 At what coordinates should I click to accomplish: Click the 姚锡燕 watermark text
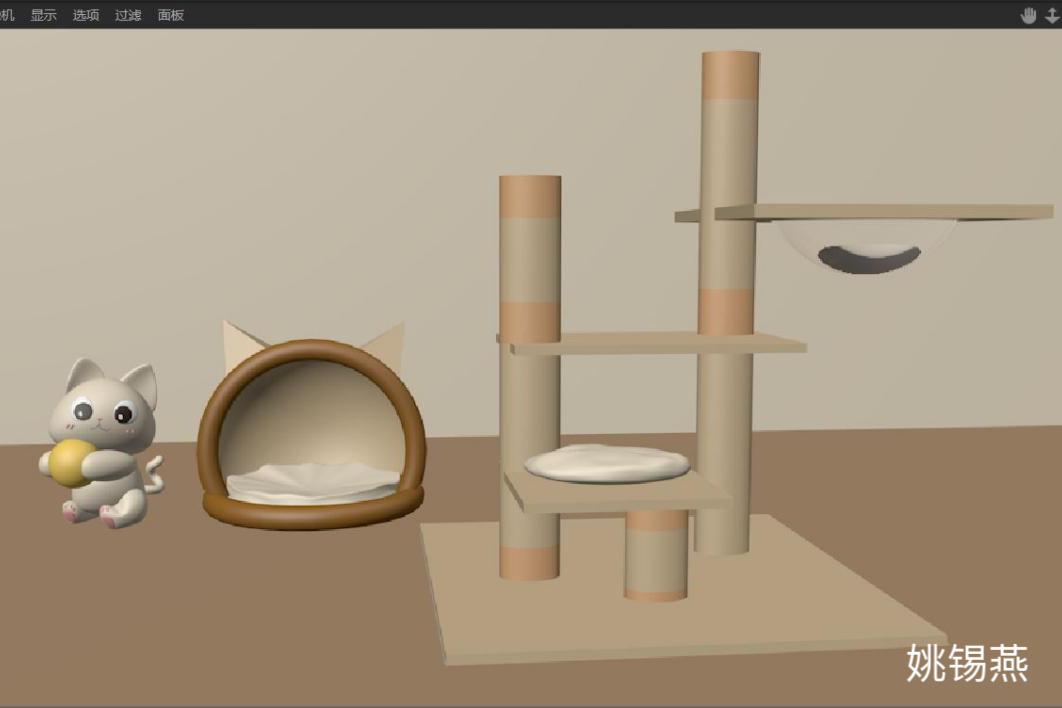(967, 662)
